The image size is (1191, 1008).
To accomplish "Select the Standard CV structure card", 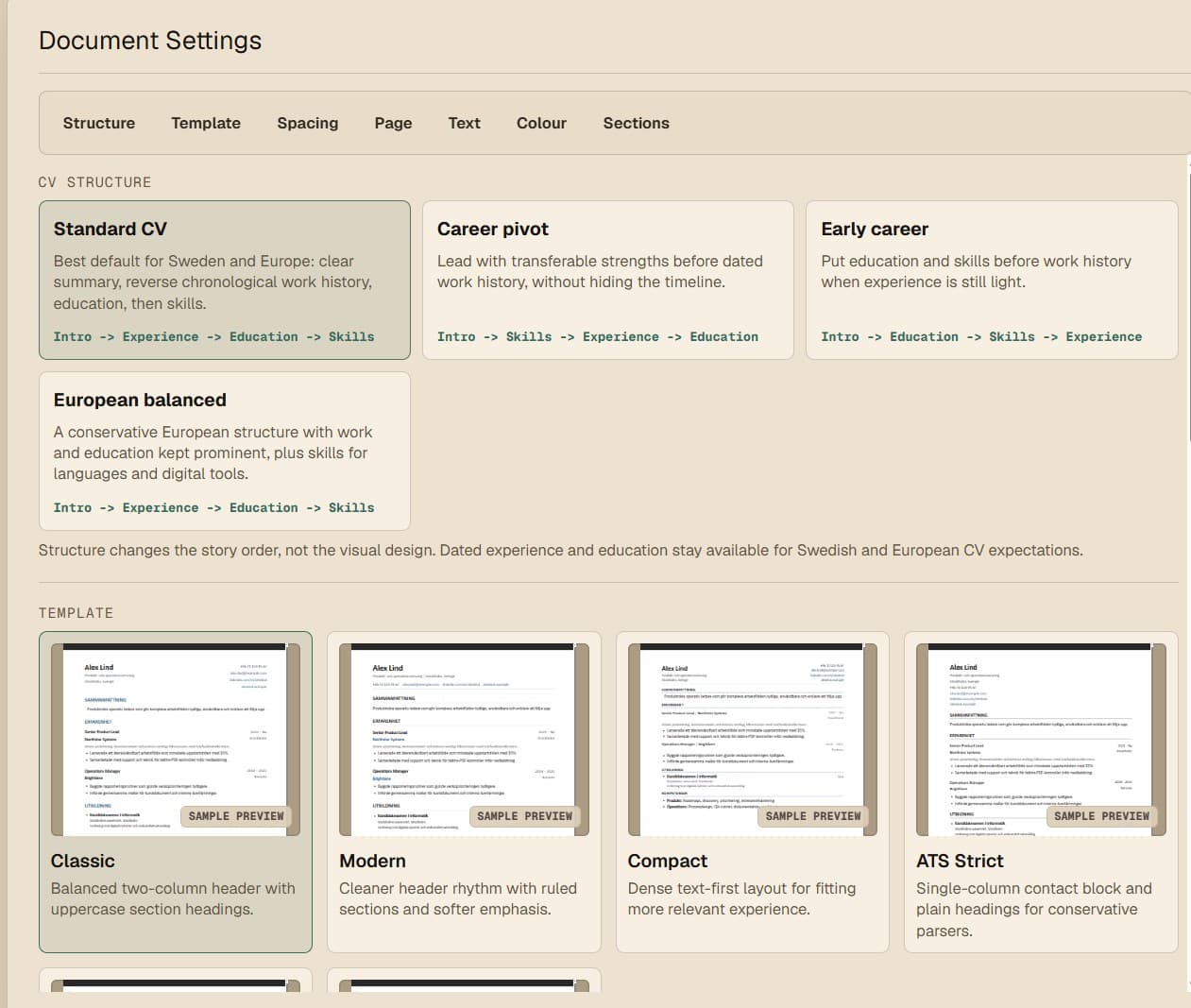I will 225,280.
